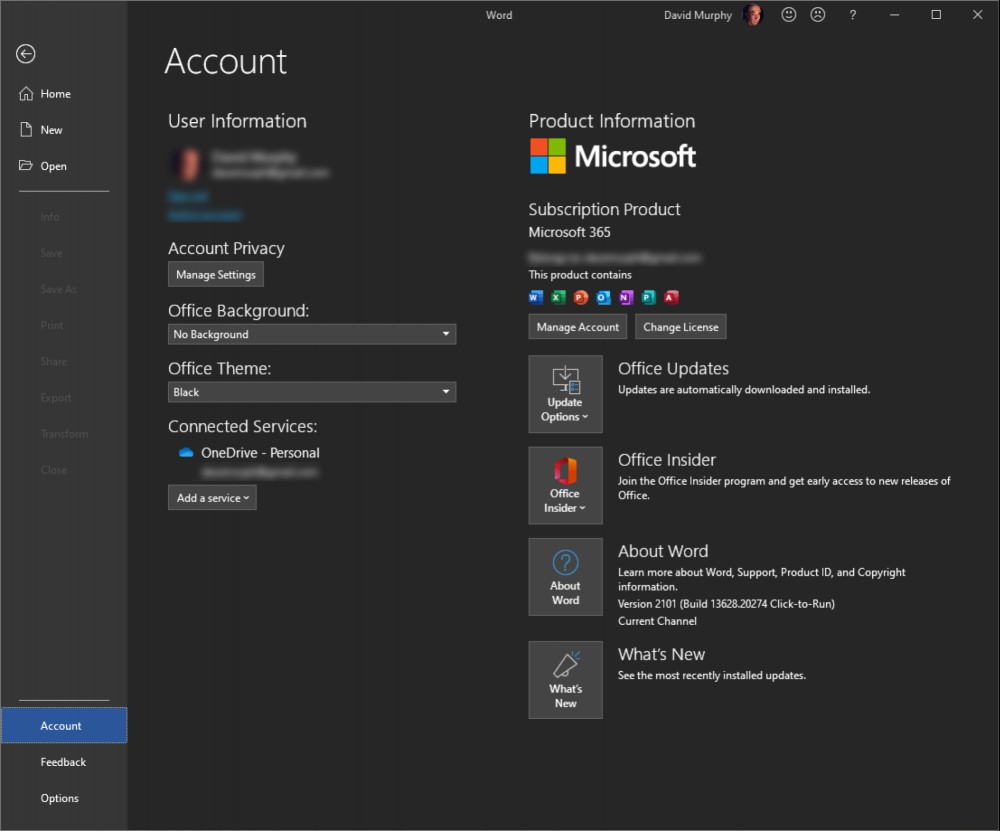This screenshot has width=1000, height=831.
Task: Go back using the circled arrow icon
Action: [x=26, y=54]
